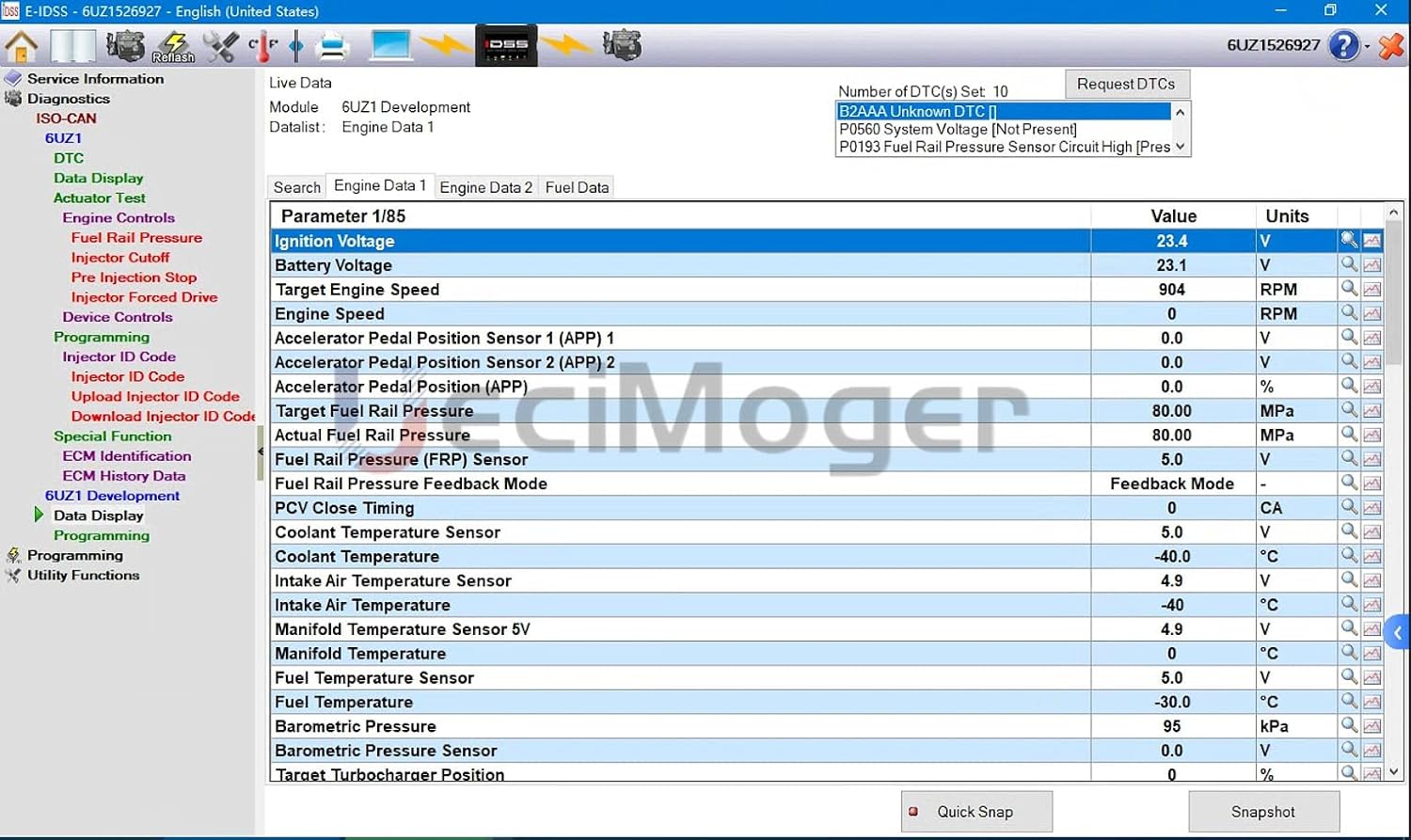This screenshot has height=840, width=1411.
Task: Click the first engine diagnostics toolbar icon
Action: click(x=124, y=45)
